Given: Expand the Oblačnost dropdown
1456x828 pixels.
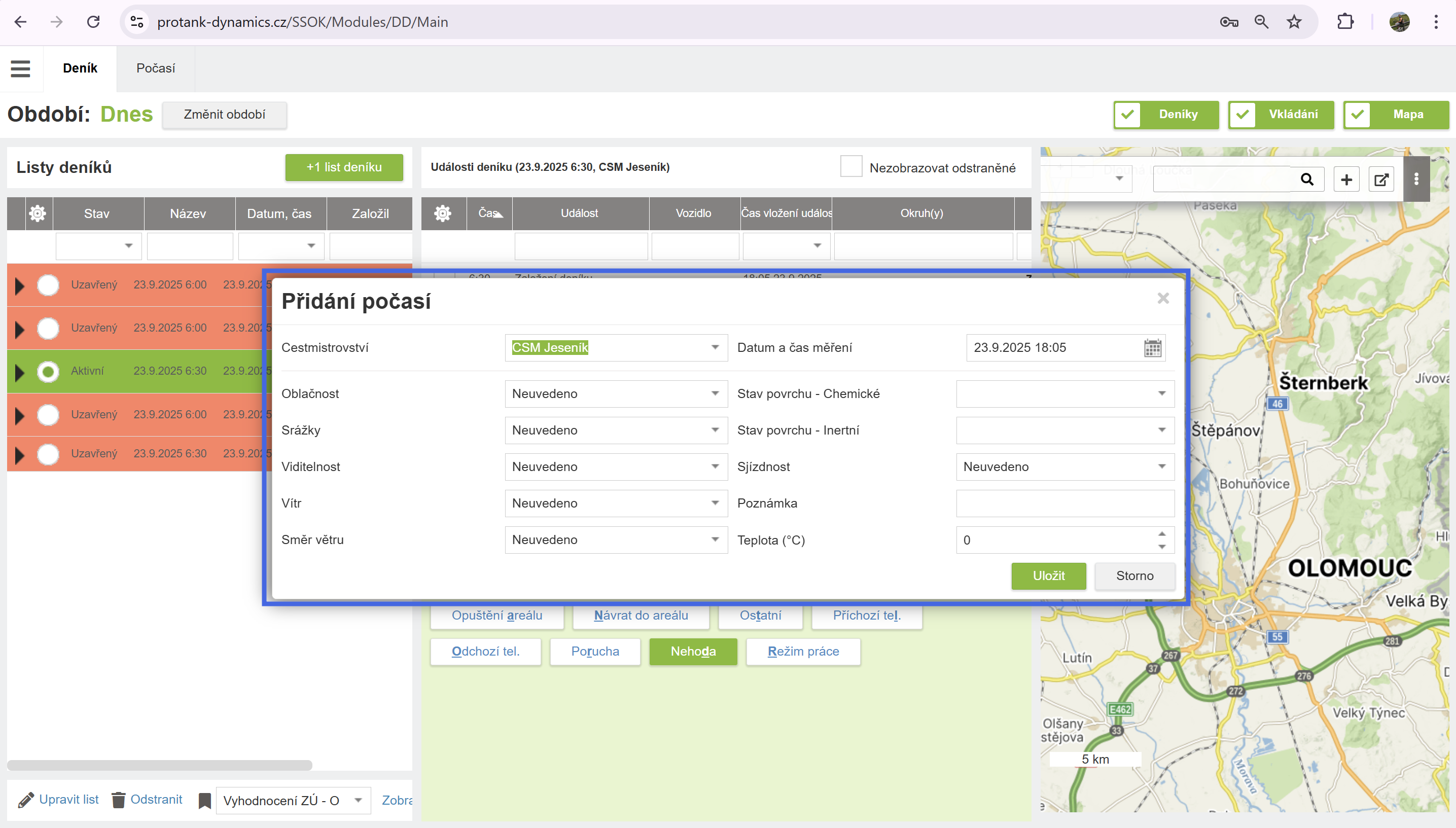Looking at the screenshot, I should [x=715, y=393].
